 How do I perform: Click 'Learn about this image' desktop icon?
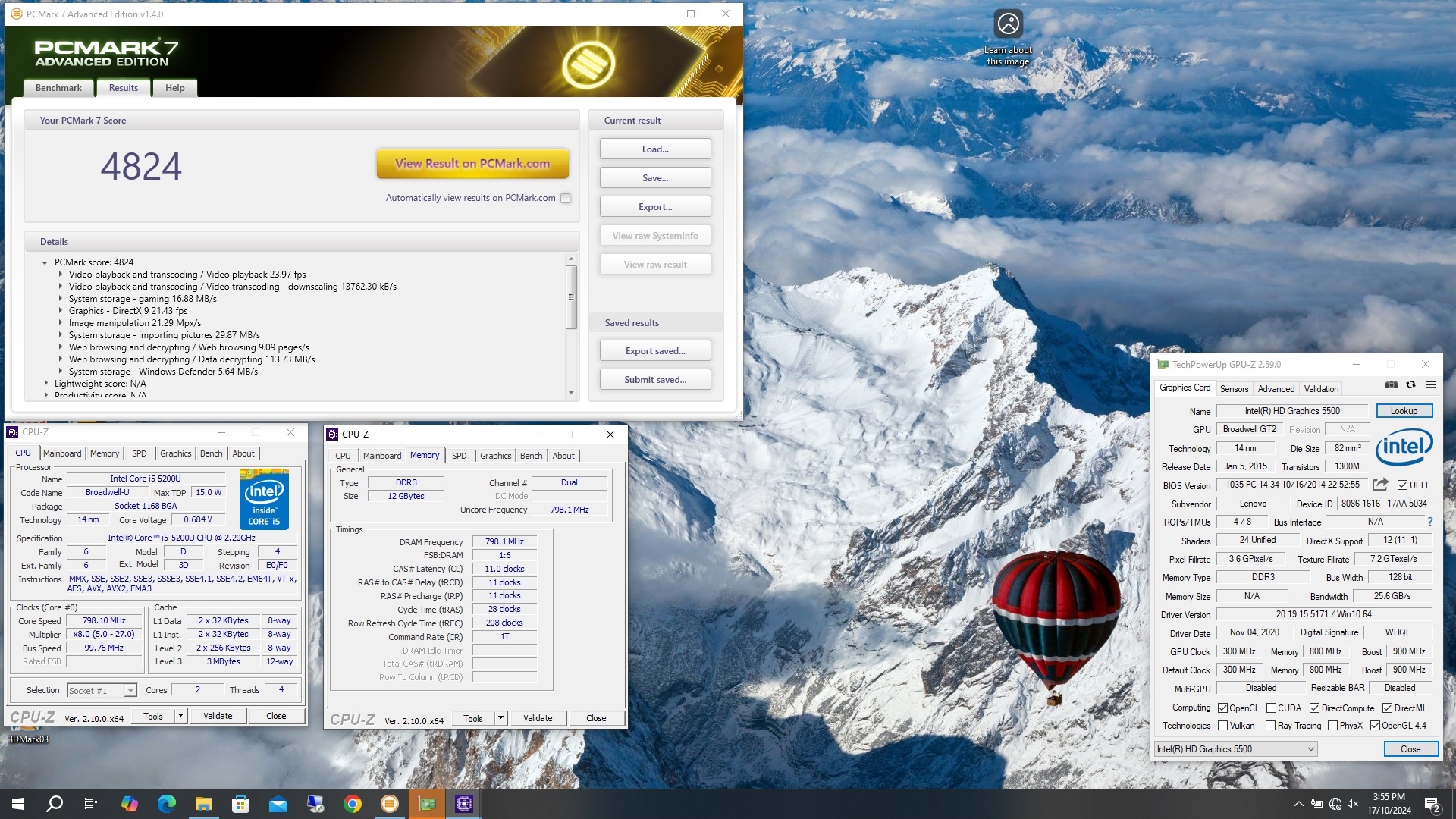(1008, 38)
